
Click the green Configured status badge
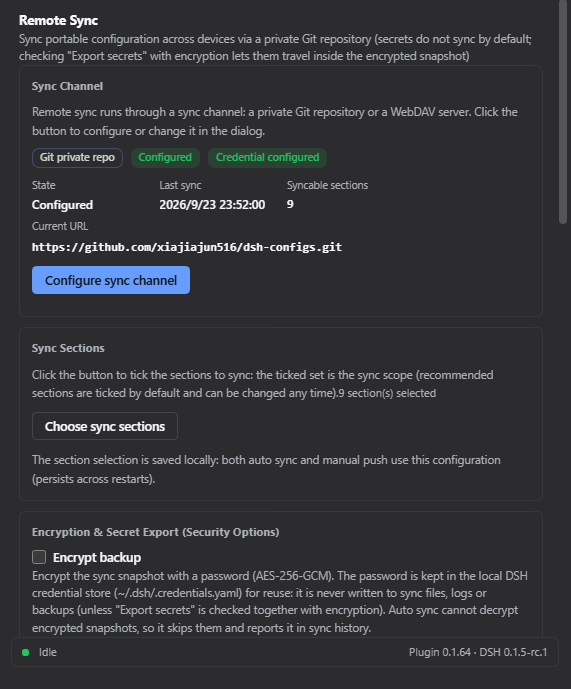pyautogui.click(x=165, y=157)
